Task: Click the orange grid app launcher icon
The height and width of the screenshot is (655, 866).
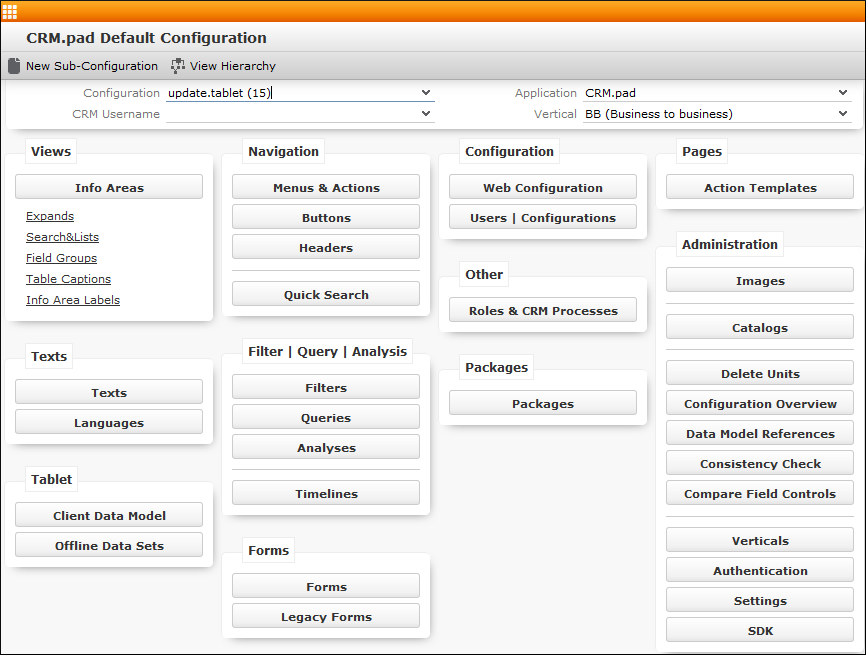Action: point(10,11)
